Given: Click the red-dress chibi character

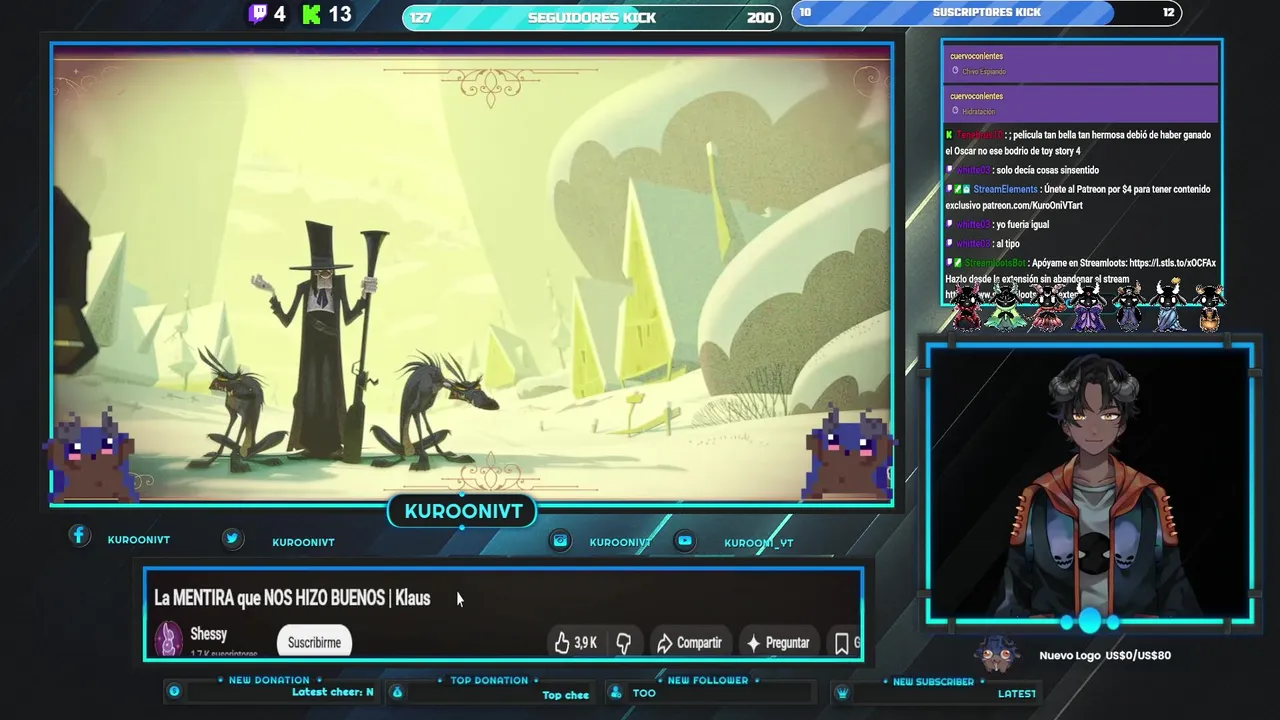Looking at the screenshot, I should 967,306.
